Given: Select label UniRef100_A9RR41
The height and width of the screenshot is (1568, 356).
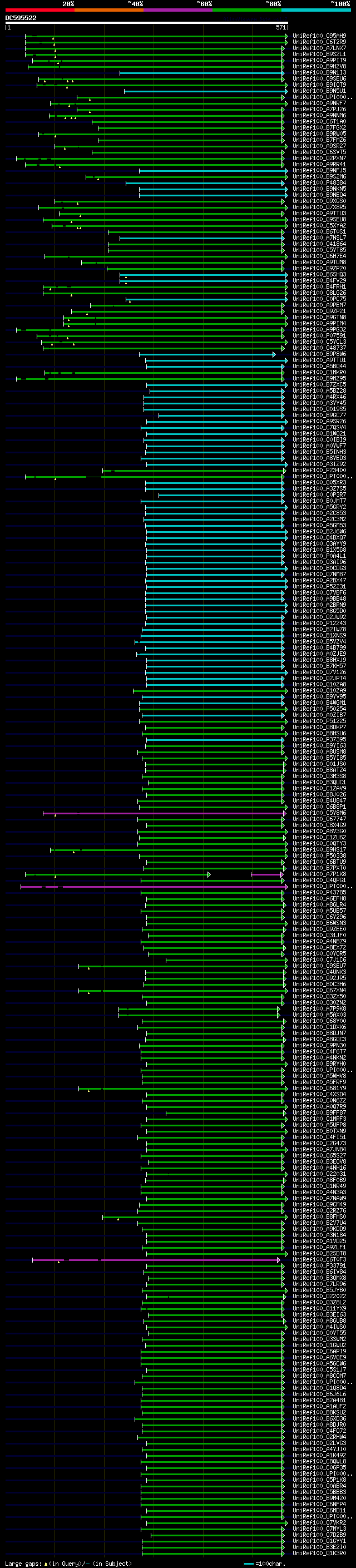Looking at the screenshot, I should [319, 164].
